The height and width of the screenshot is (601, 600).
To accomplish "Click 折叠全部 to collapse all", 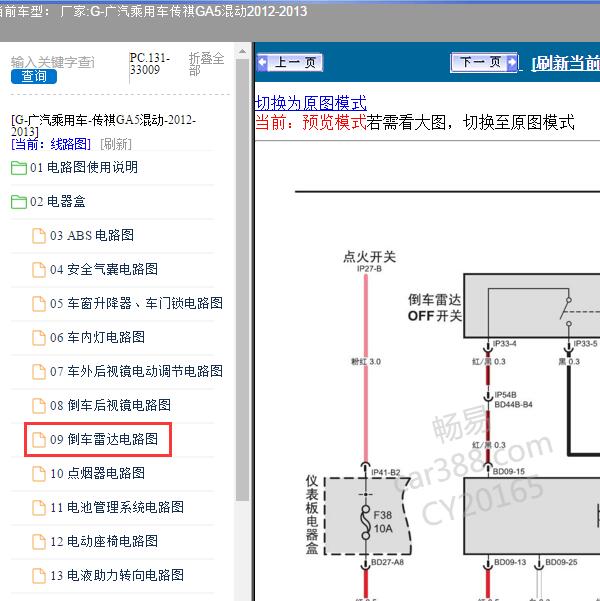I will [206, 64].
